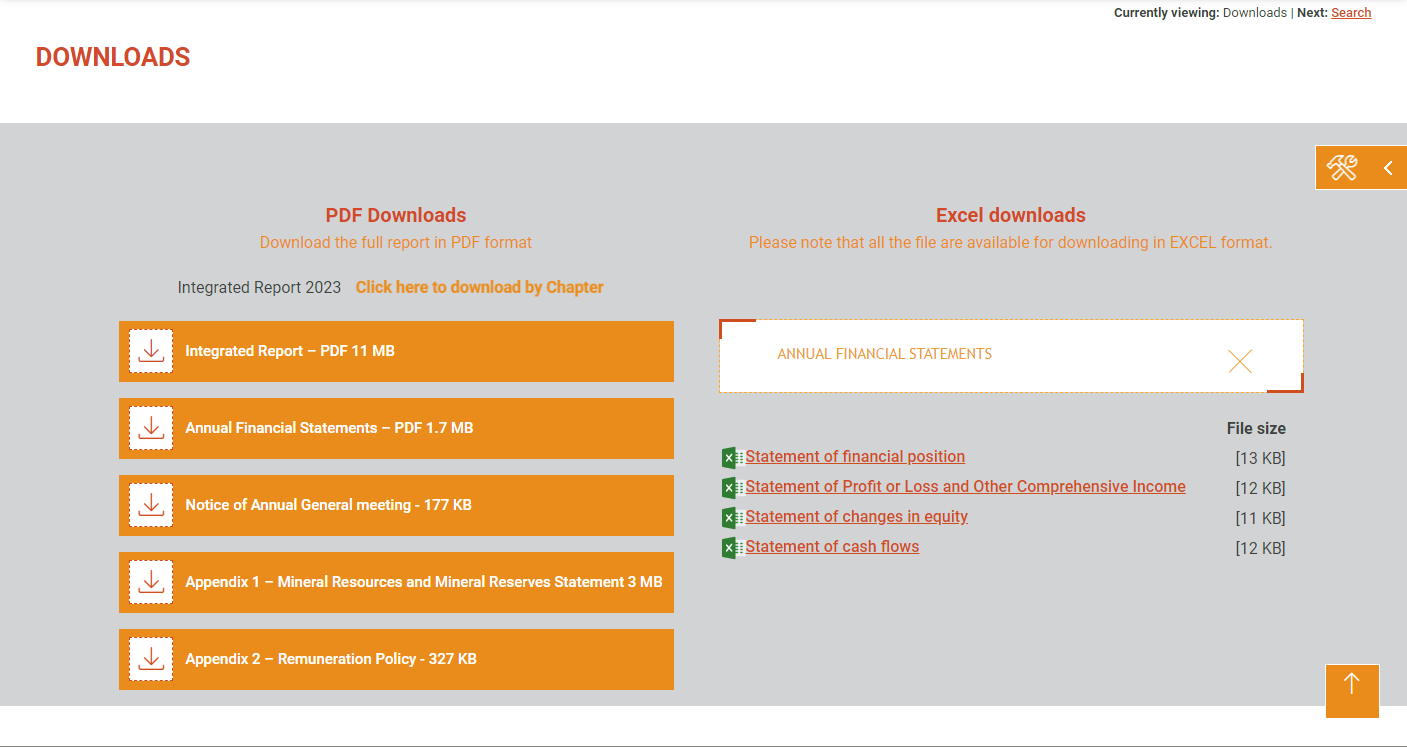Go to the next page Search link
Image resolution: width=1407 pixels, height=747 pixels.
pyautogui.click(x=1351, y=13)
